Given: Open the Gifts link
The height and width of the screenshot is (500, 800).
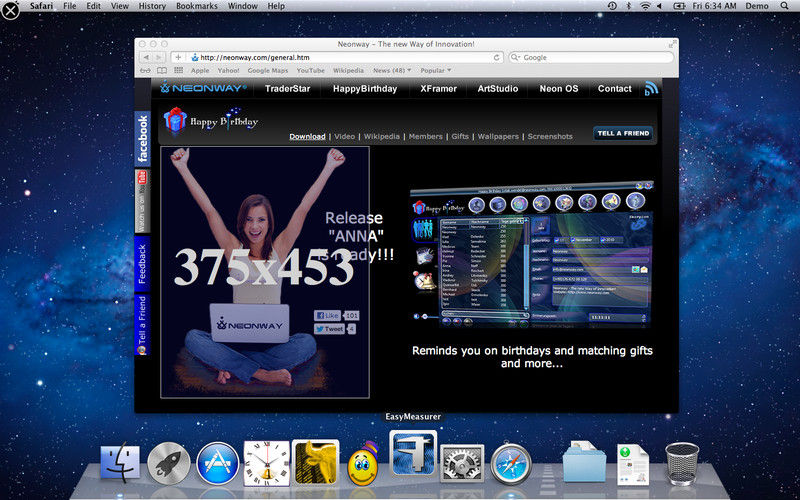Looking at the screenshot, I should pos(460,136).
